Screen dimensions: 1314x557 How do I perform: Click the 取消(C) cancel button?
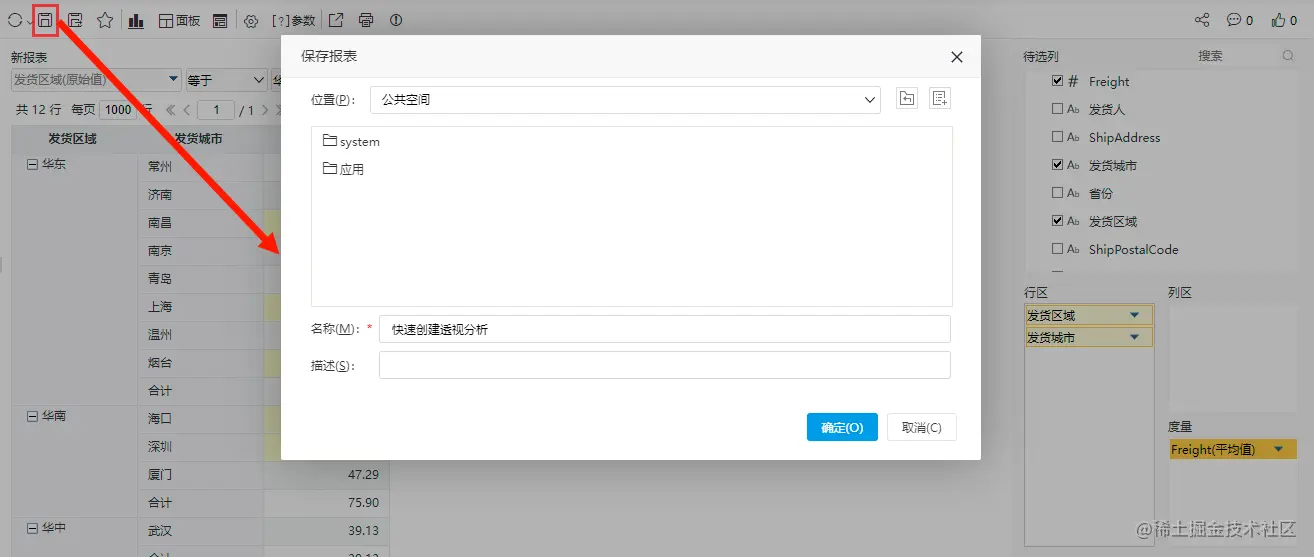[x=921, y=427]
